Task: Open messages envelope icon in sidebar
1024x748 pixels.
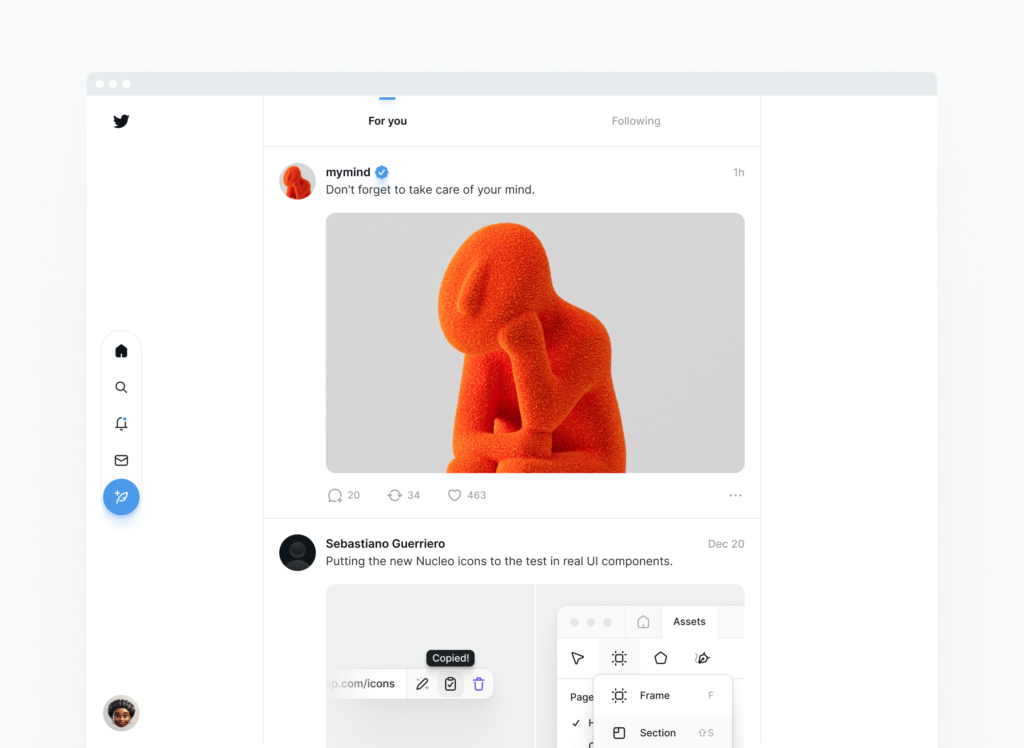Action: (121, 461)
